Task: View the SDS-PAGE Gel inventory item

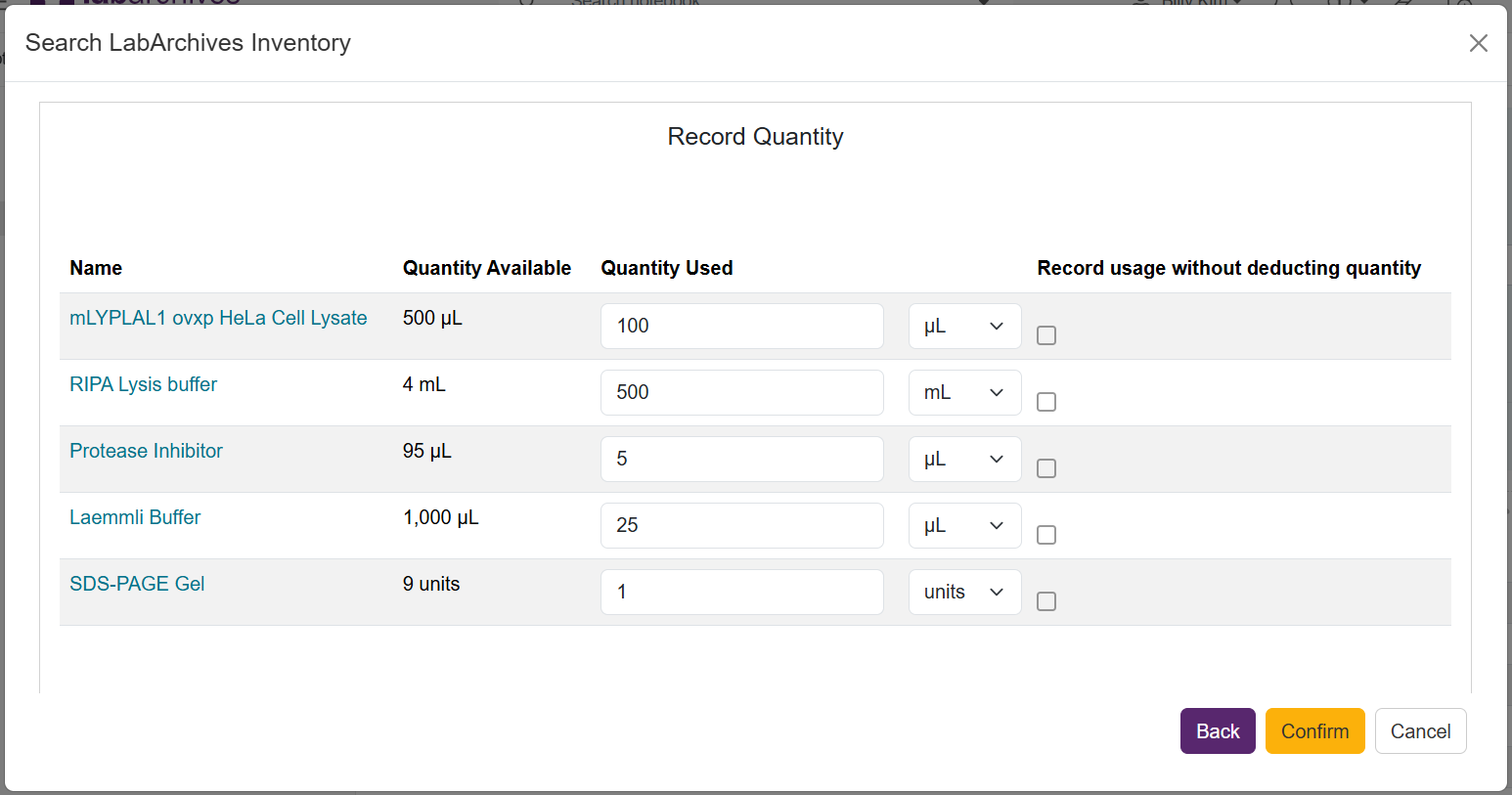Action: pos(137,584)
